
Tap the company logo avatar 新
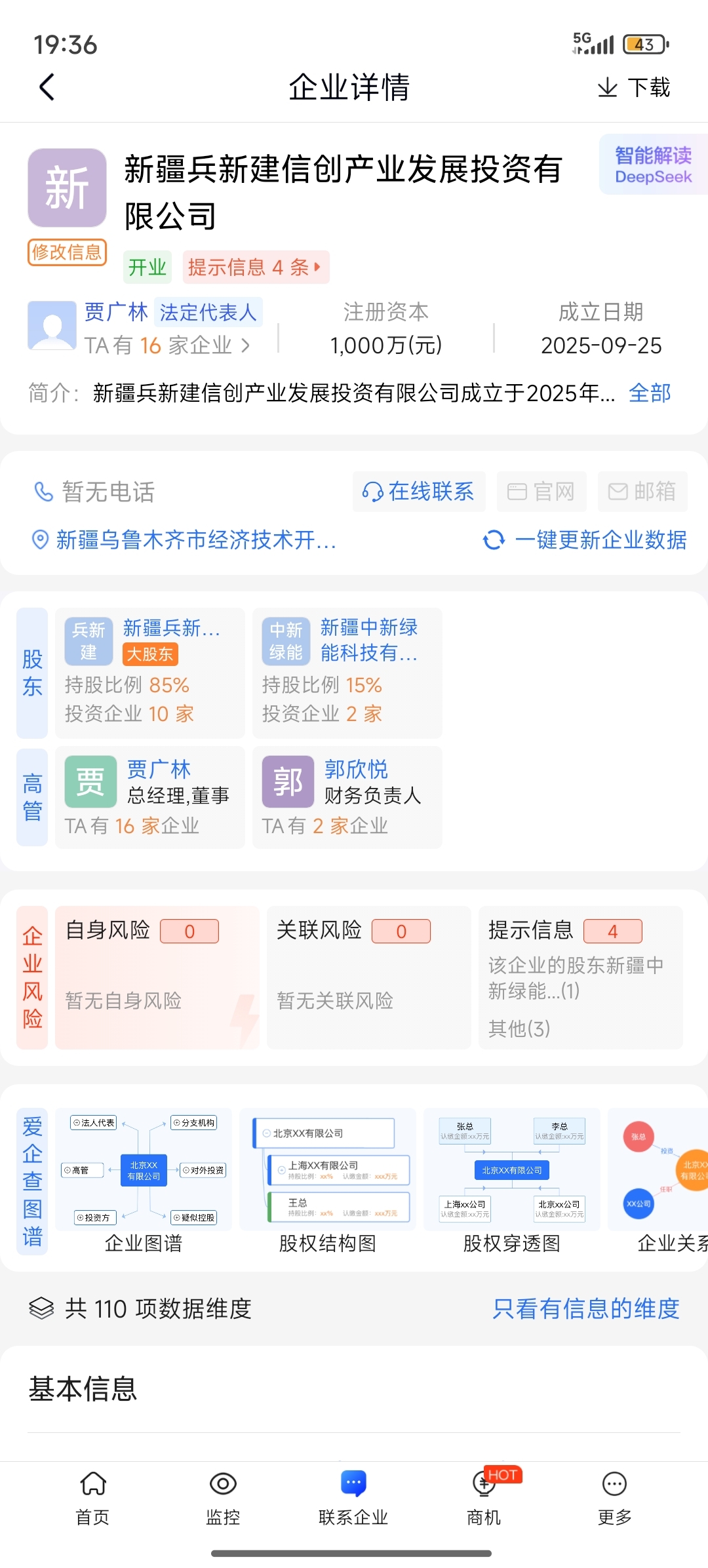coord(67,187)
